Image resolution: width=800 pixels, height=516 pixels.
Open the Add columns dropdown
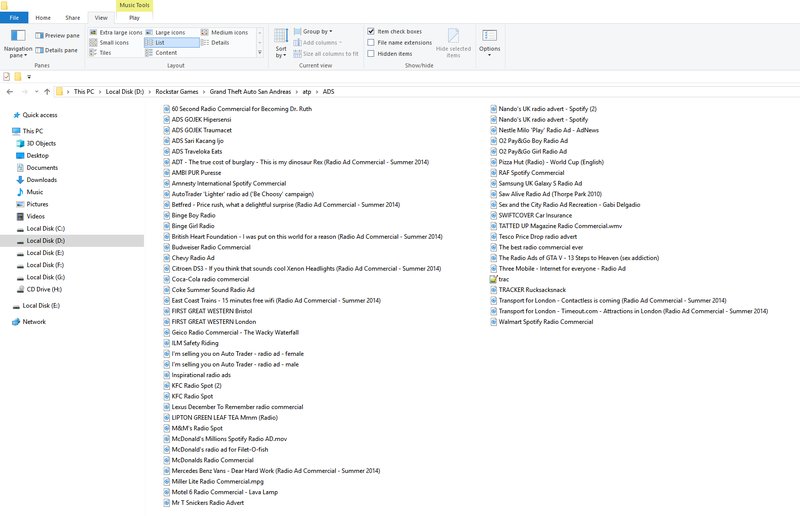[317, 42]
